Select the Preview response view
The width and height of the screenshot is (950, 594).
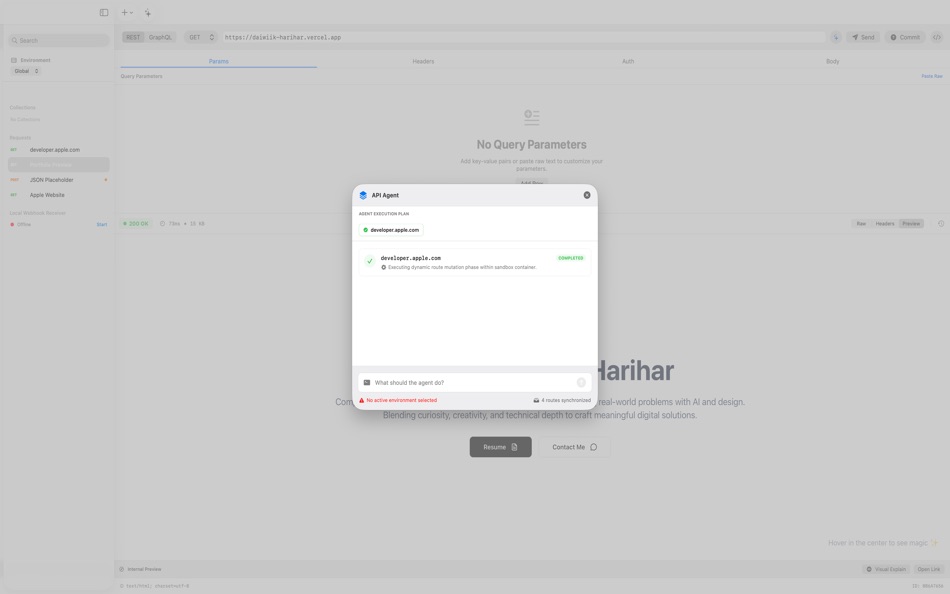coord(911,224)
